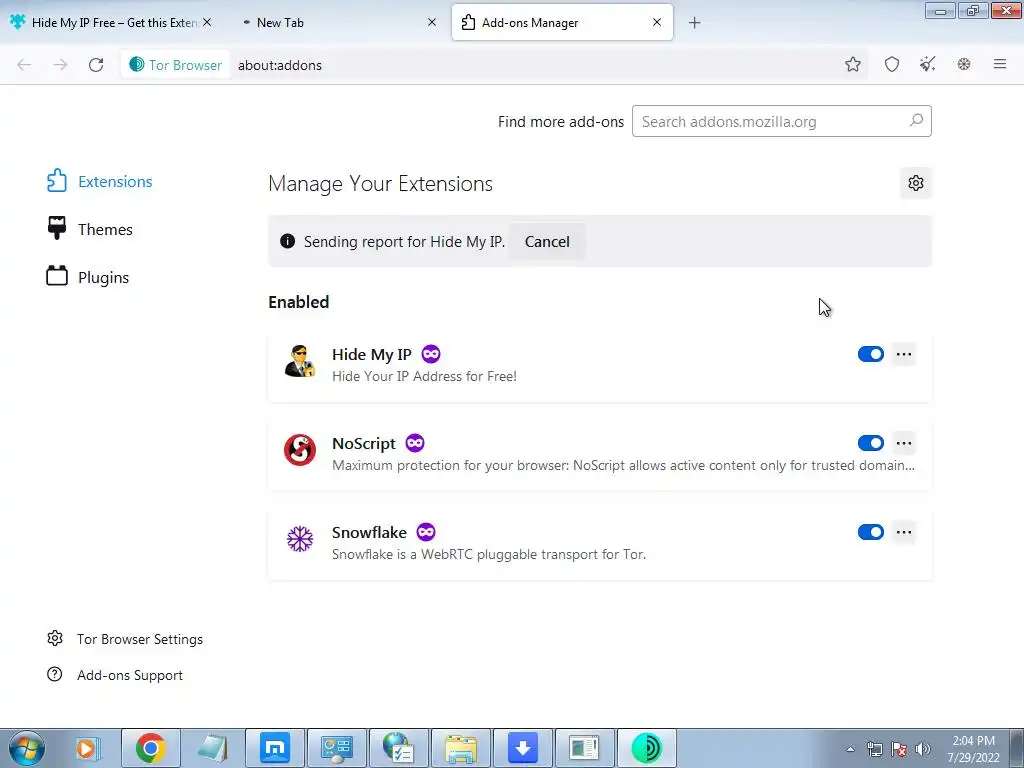Close the Hide My IP Free tab

[x=207, y=22]
